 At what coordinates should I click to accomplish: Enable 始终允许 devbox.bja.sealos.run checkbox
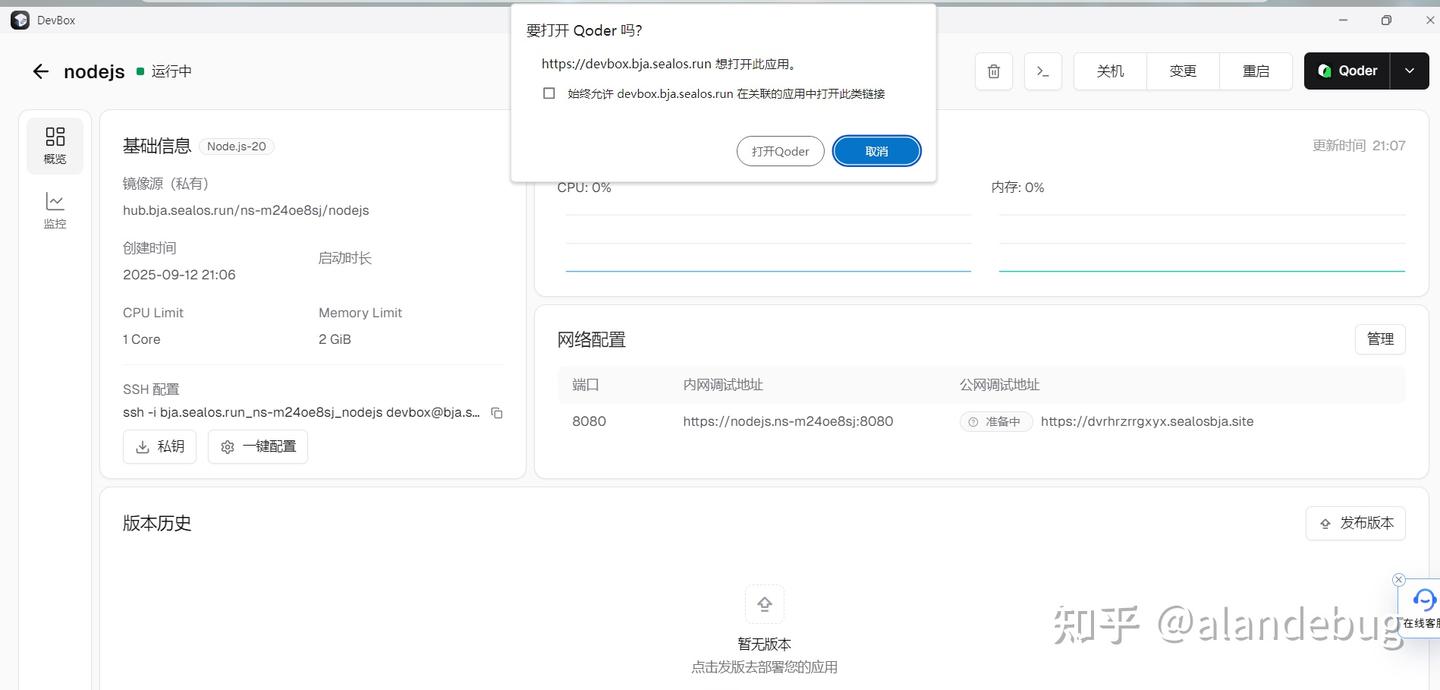coord(549,93)
